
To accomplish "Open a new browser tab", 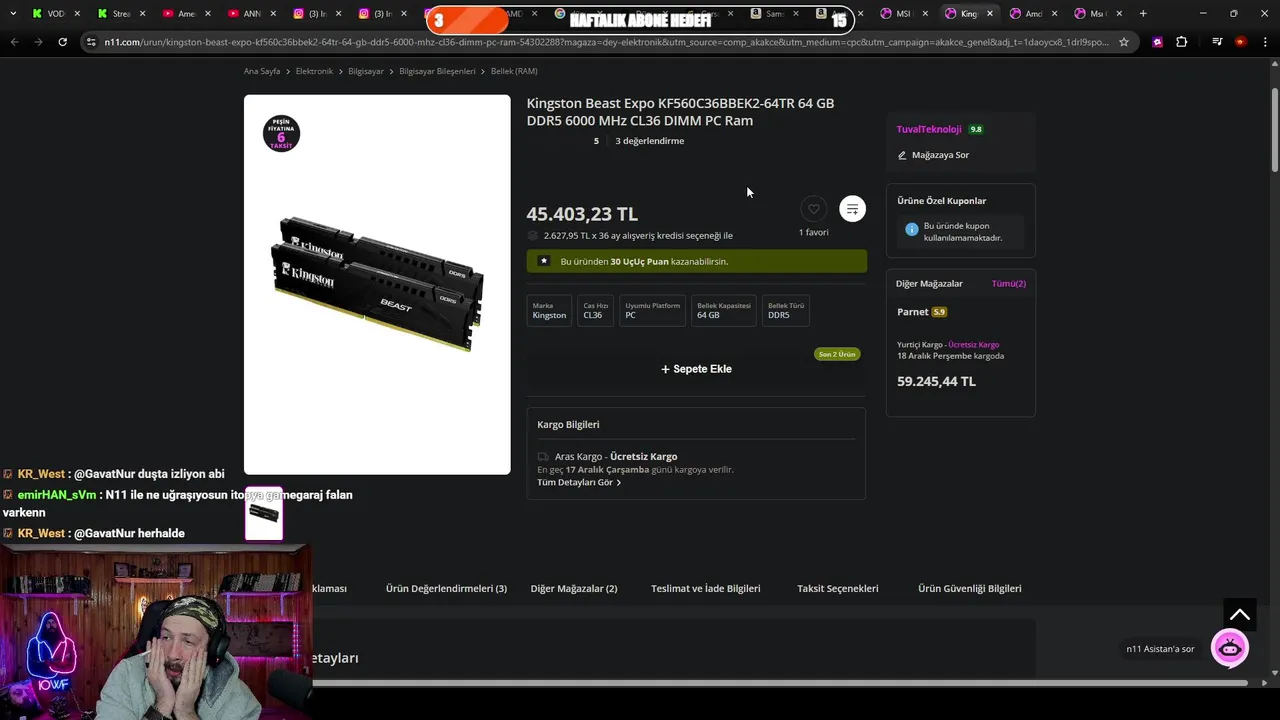I will 1143,14.
